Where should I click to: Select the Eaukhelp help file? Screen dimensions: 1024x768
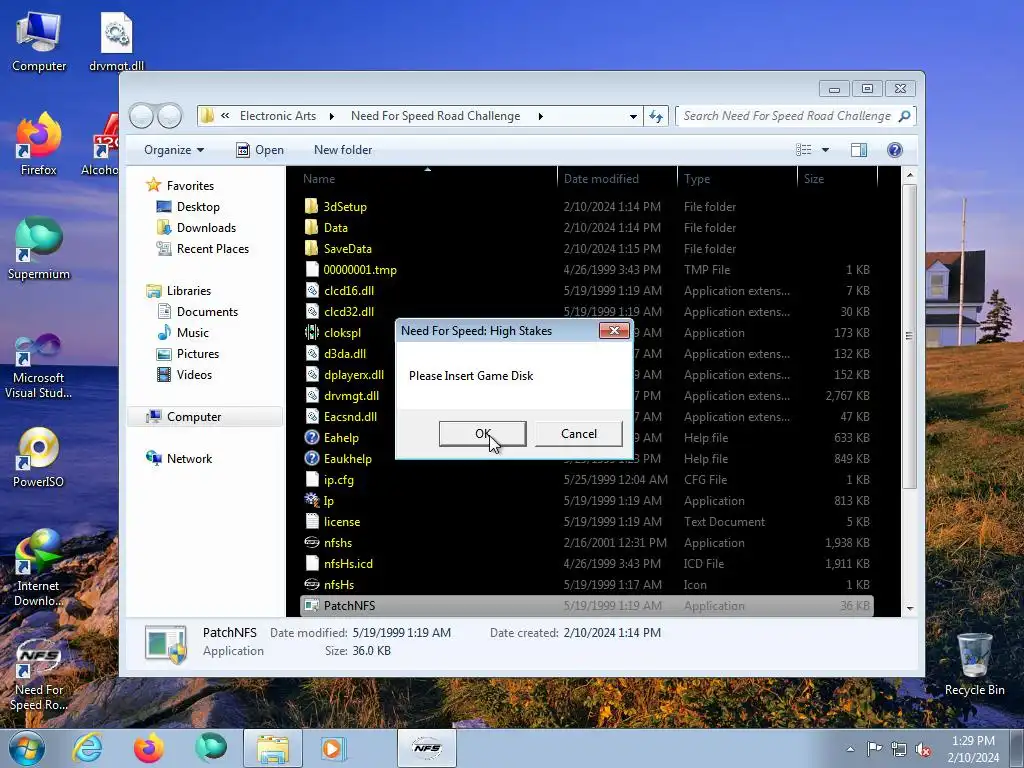(x=347, y=458)
